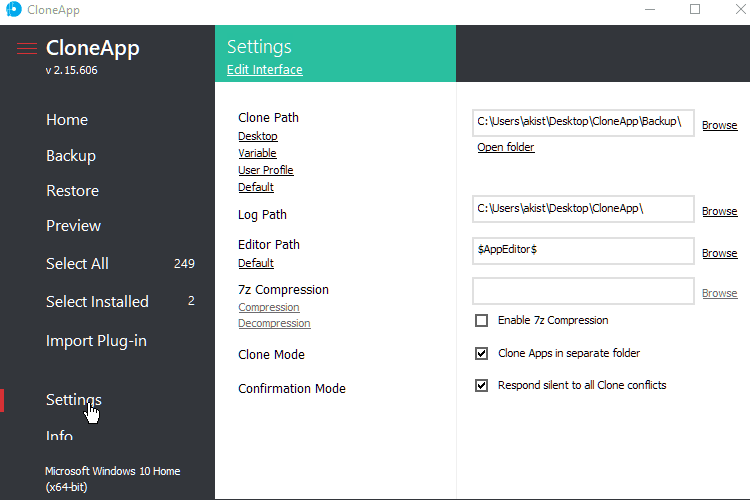The image size is (750, 500).
Task: Click the Clone Path input field
Action: (583, 123)
